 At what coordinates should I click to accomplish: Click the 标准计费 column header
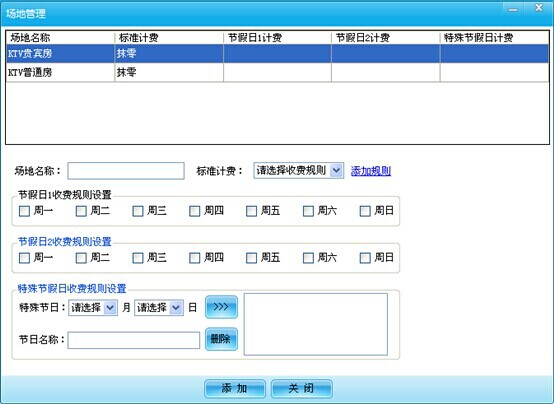coord(169,37)
